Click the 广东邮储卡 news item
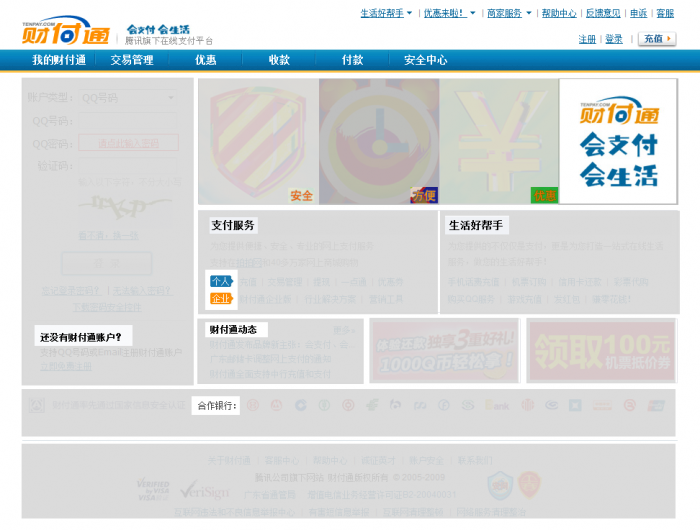Screen dimensions: 700x530 [271, 359]
